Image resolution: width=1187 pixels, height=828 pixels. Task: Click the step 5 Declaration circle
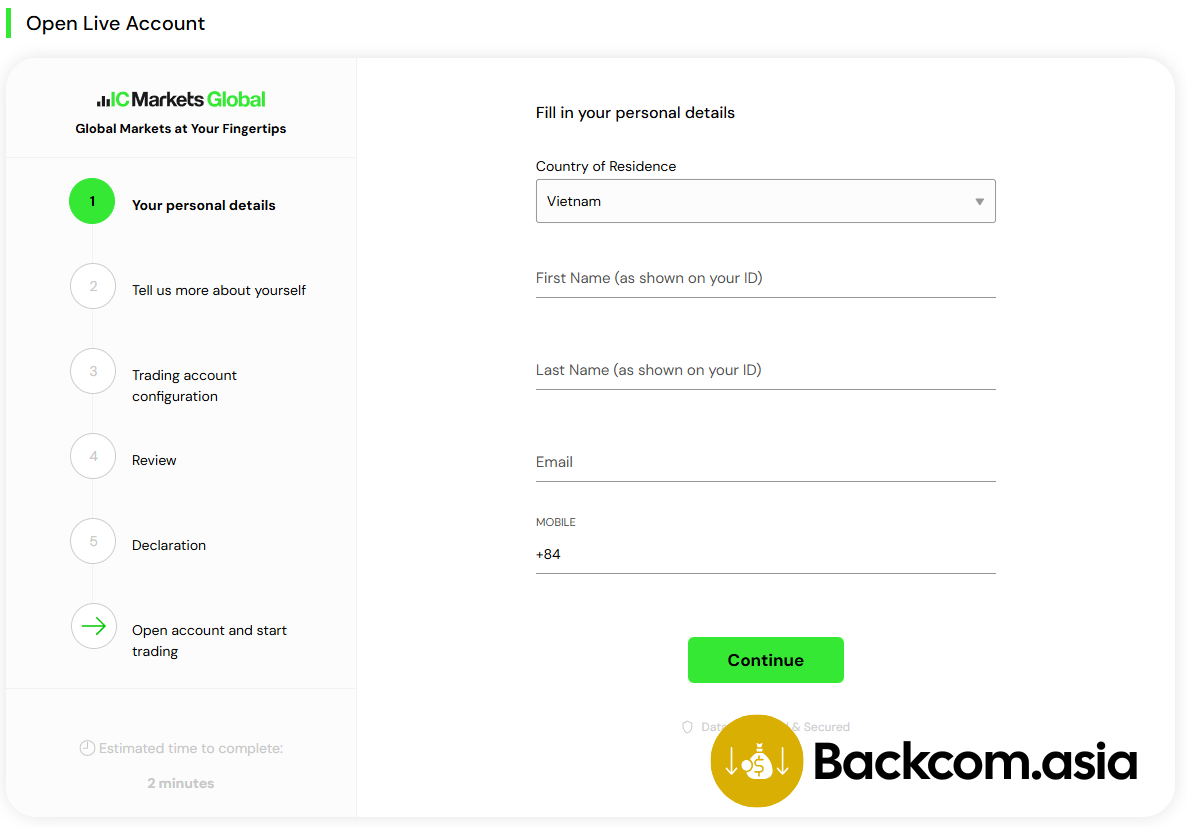(x=92, y=541)
